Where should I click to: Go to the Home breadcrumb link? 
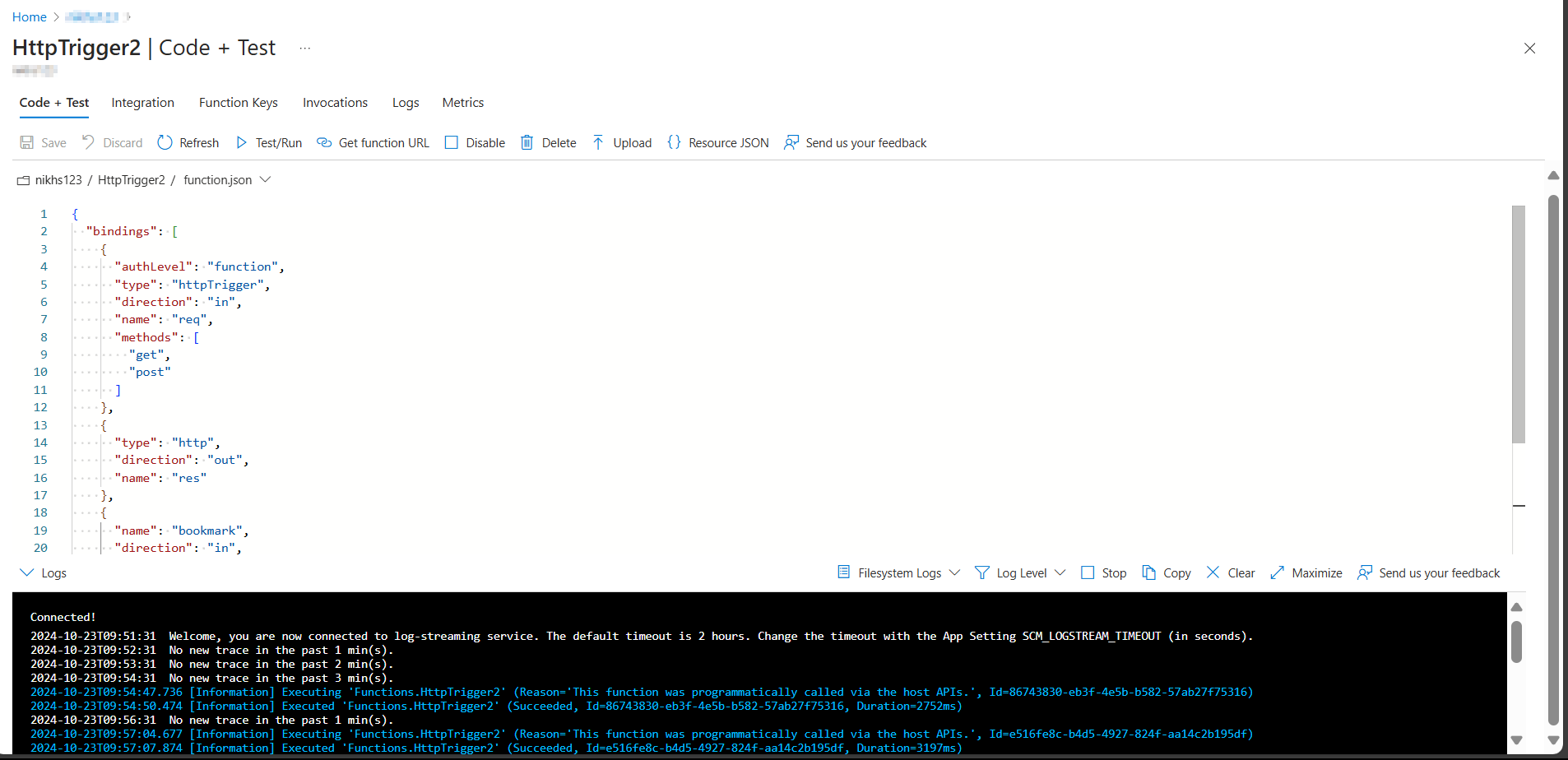click(30, 17)
